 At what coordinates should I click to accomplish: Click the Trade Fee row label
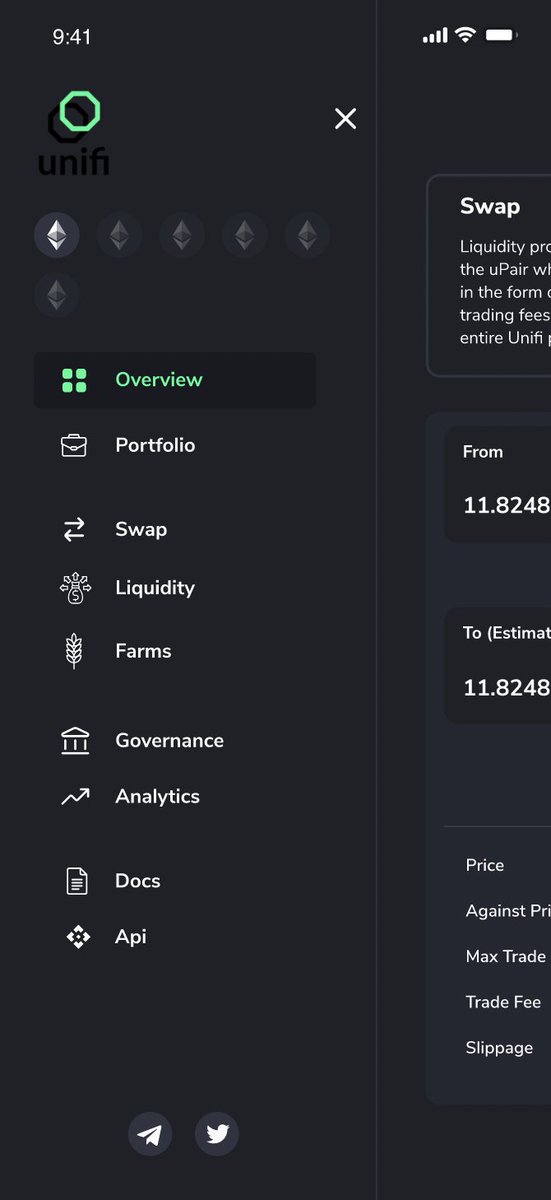[x=503, y=1003]
